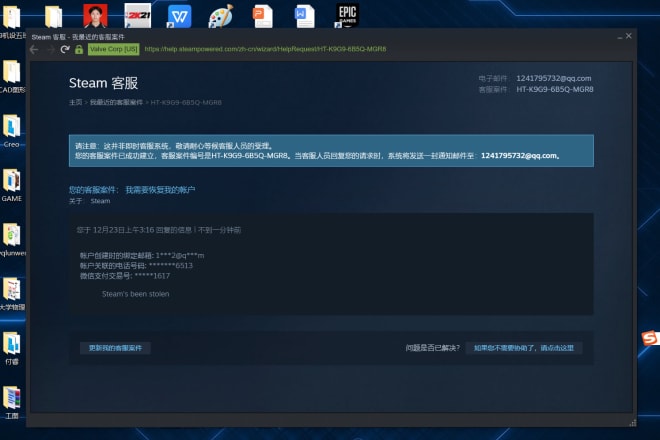Open the 工图 folder on desktop

[x=11, y=403]
